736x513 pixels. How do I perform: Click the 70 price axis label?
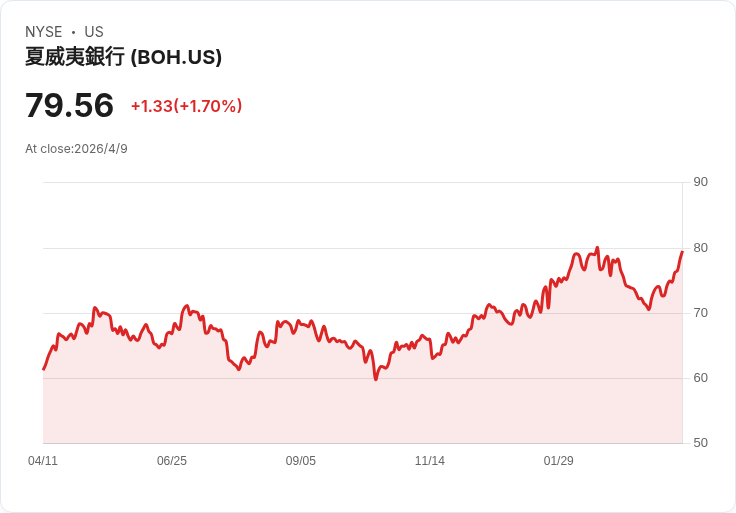[700, 313]
